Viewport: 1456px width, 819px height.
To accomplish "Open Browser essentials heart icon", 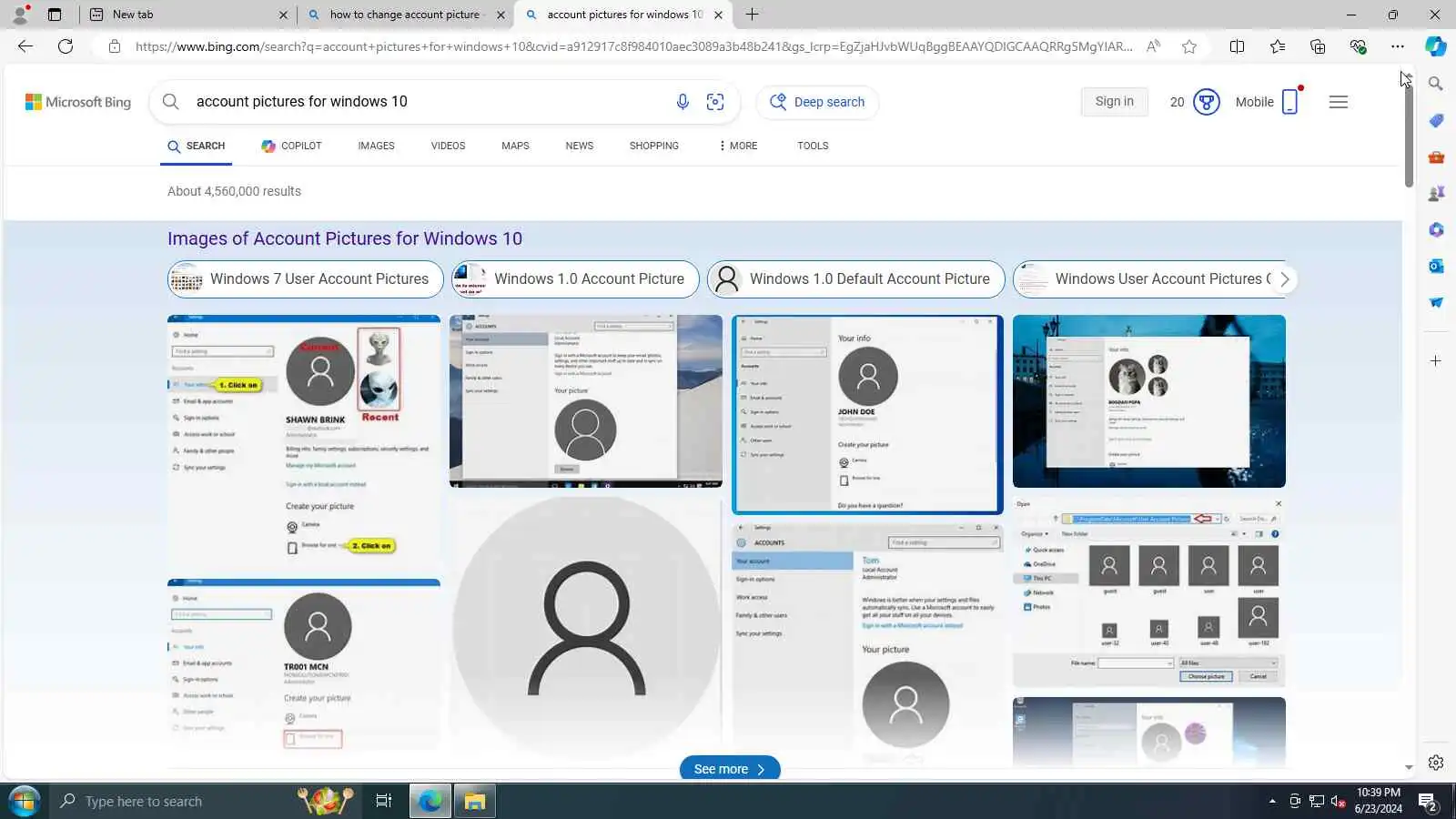I will (1358, 46).
